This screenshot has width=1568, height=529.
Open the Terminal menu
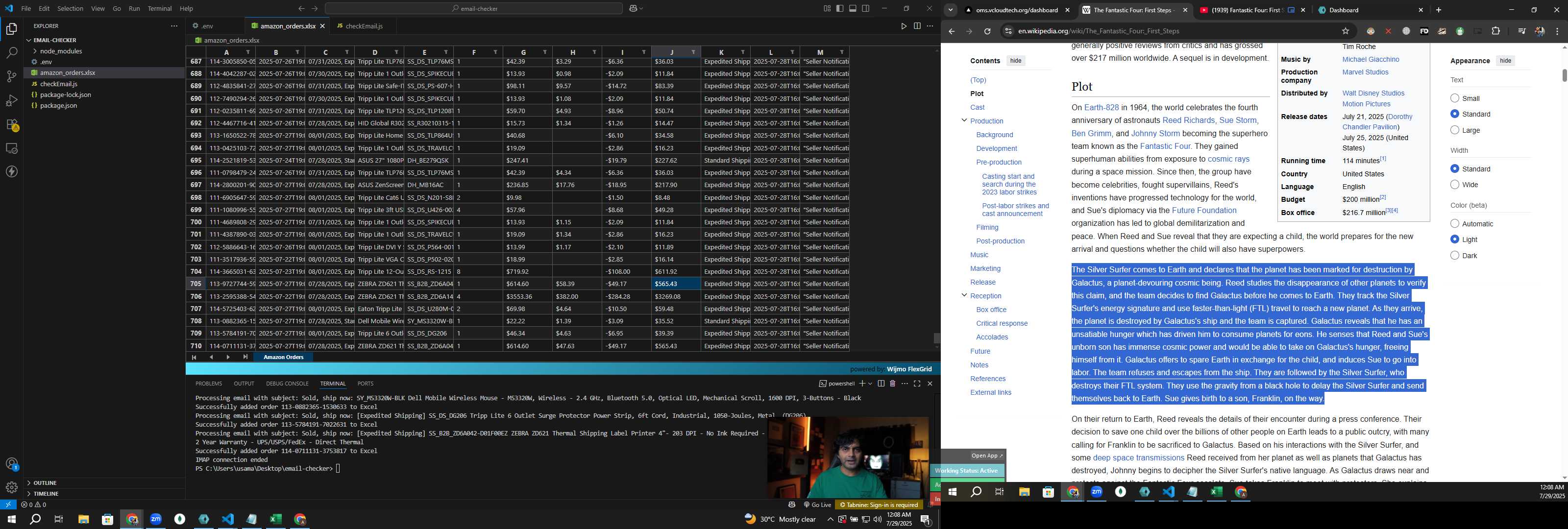(159, 8)
